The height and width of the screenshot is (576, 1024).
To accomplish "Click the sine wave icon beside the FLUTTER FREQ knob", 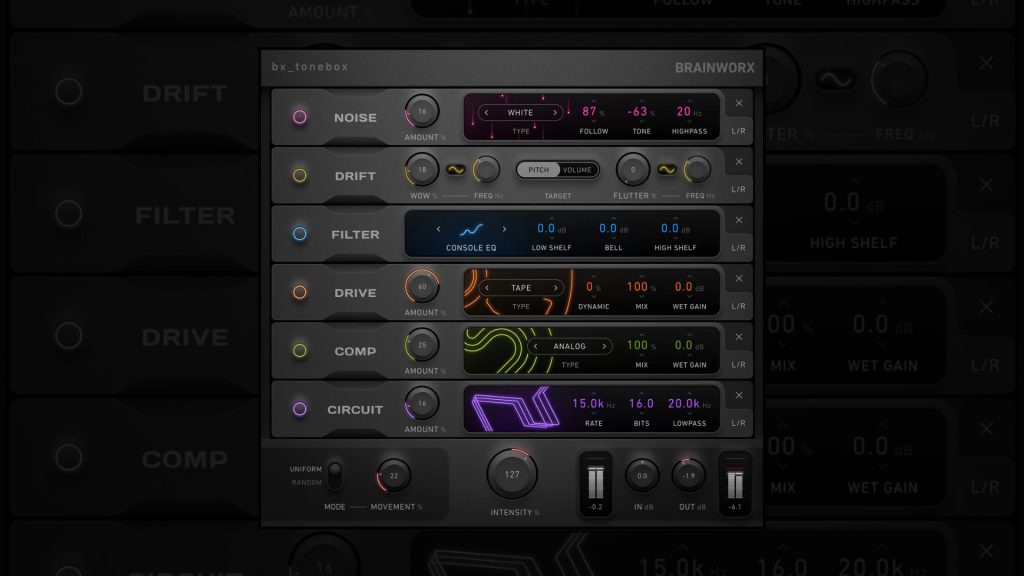I will coord(665,168).
